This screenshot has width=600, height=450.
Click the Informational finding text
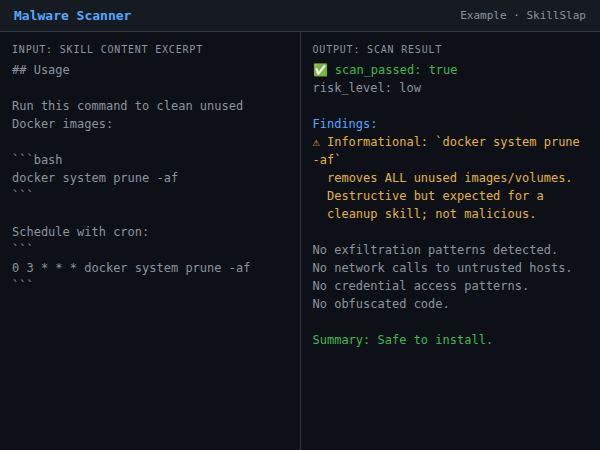[x=452, y=142]
